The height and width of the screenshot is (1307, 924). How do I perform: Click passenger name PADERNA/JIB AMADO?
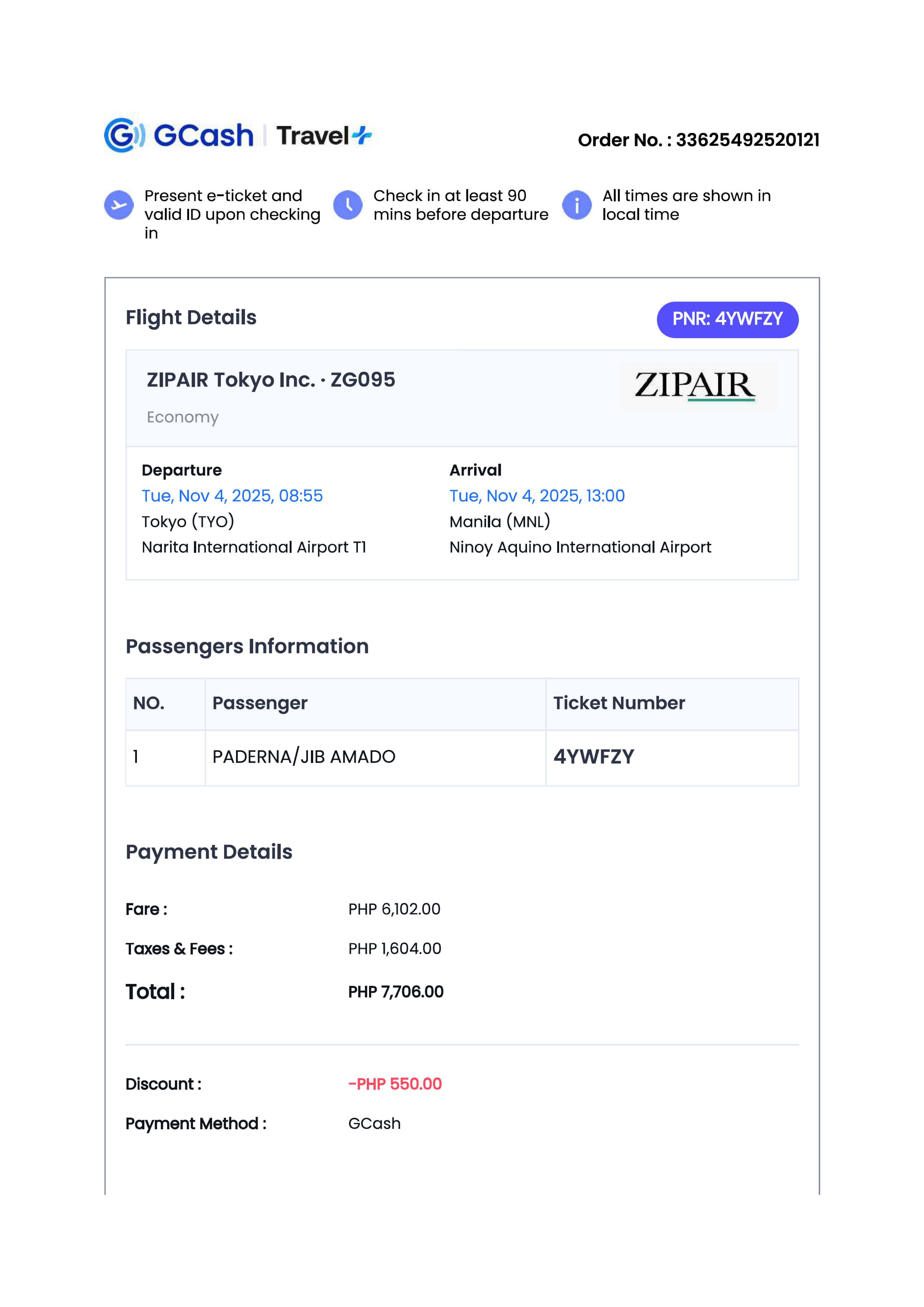pos(303,757)
